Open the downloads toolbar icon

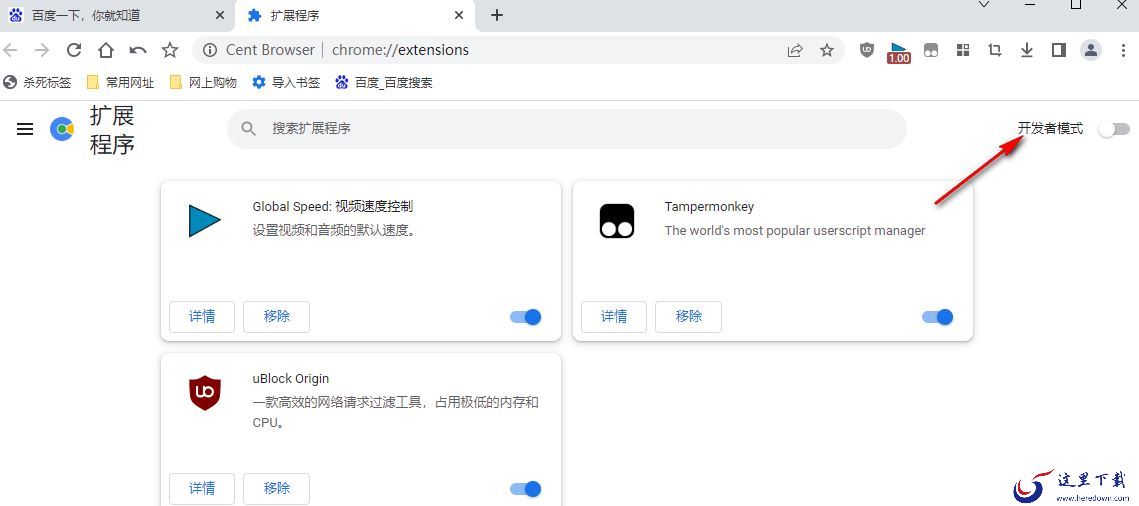pos(1026,50)
